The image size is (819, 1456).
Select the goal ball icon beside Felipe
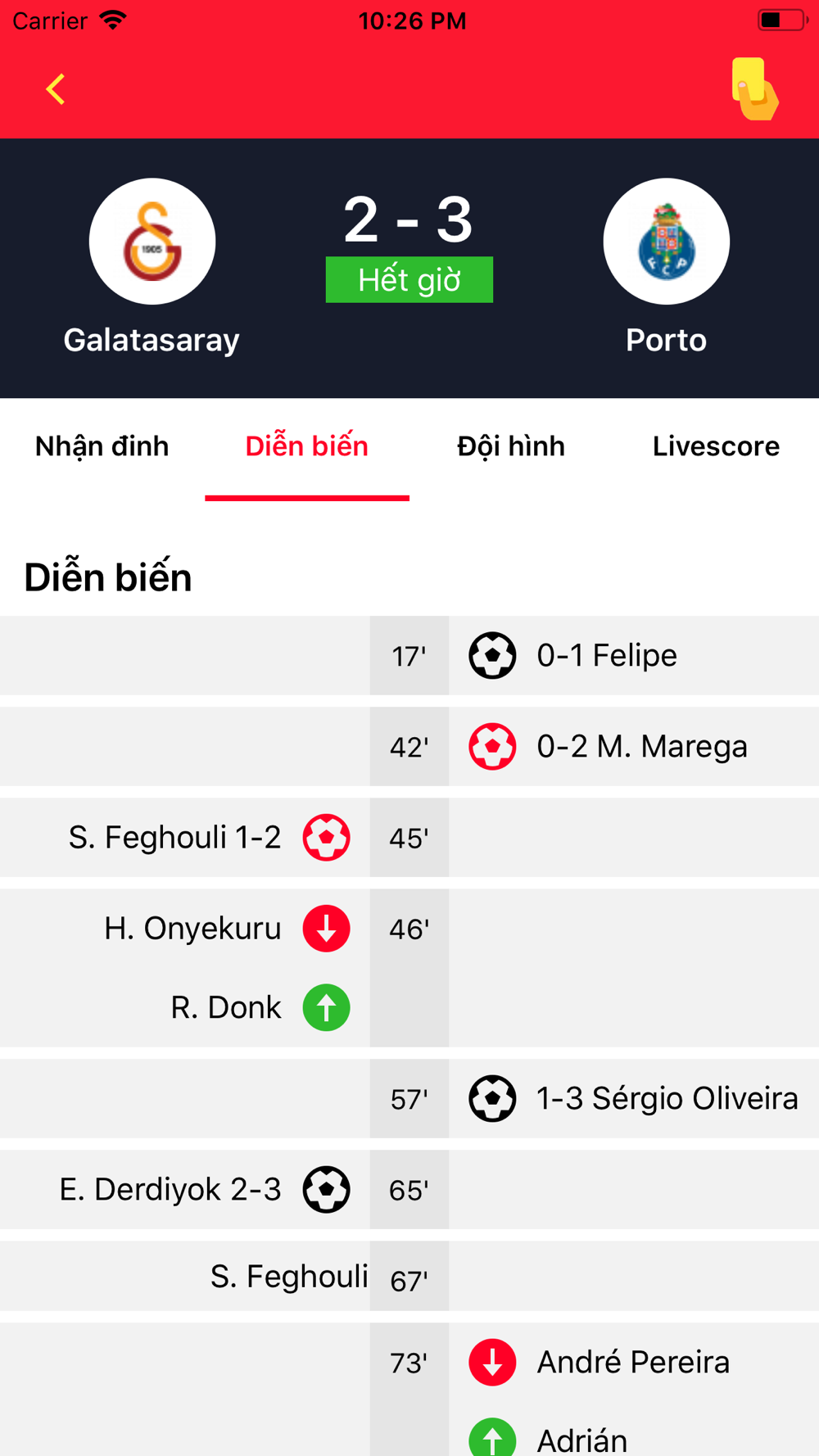tap(492, 655)
